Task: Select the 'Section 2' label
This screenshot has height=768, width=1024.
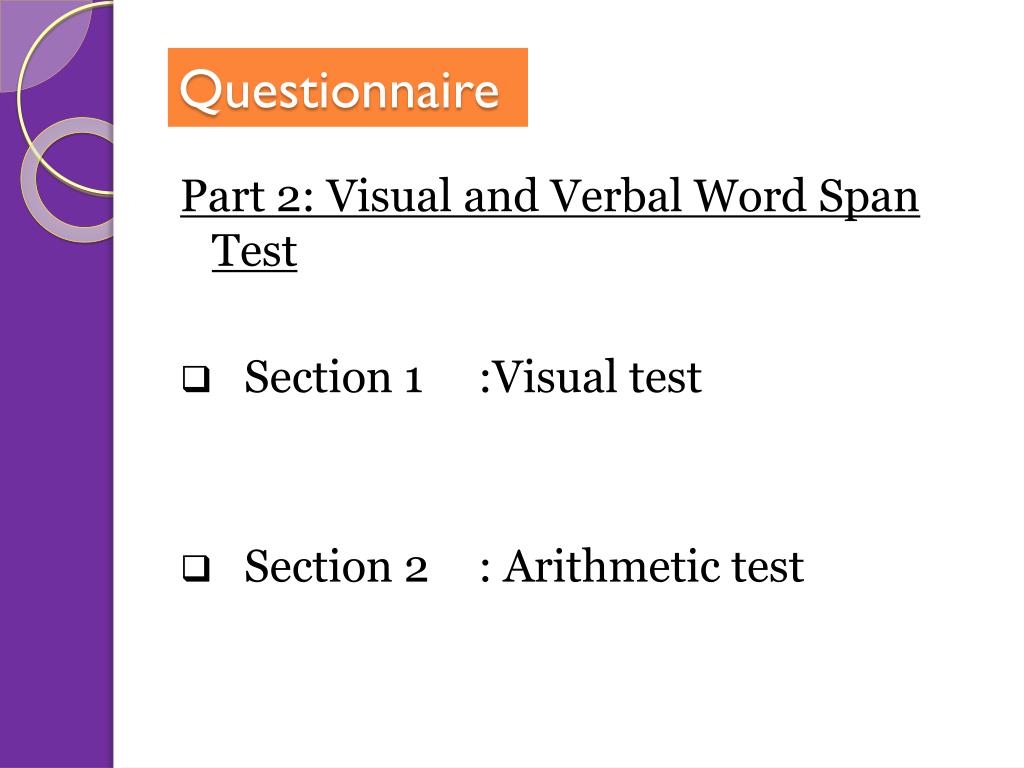Action: point(336,566)
